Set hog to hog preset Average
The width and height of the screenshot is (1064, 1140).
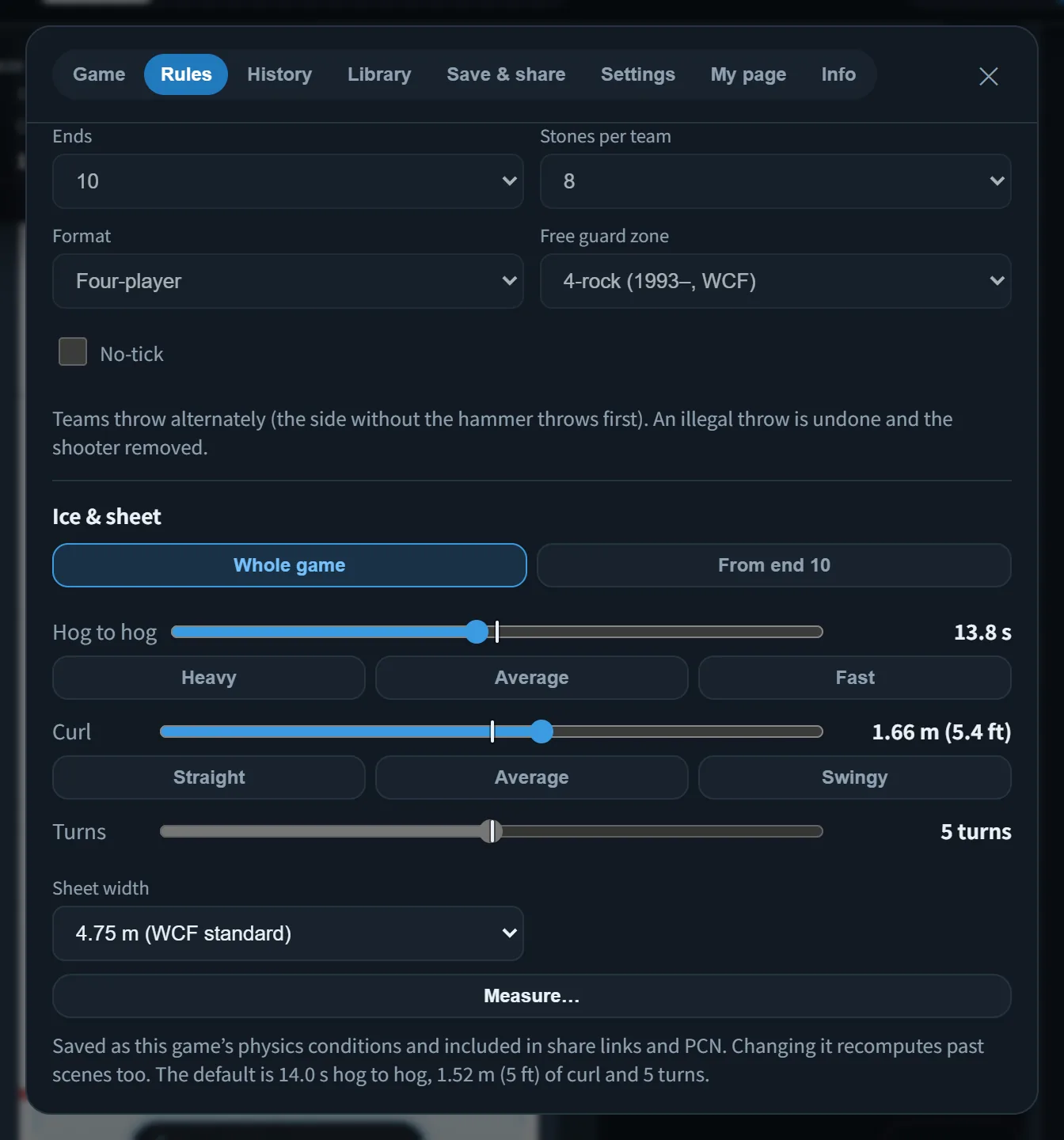(x=532, y=678)
